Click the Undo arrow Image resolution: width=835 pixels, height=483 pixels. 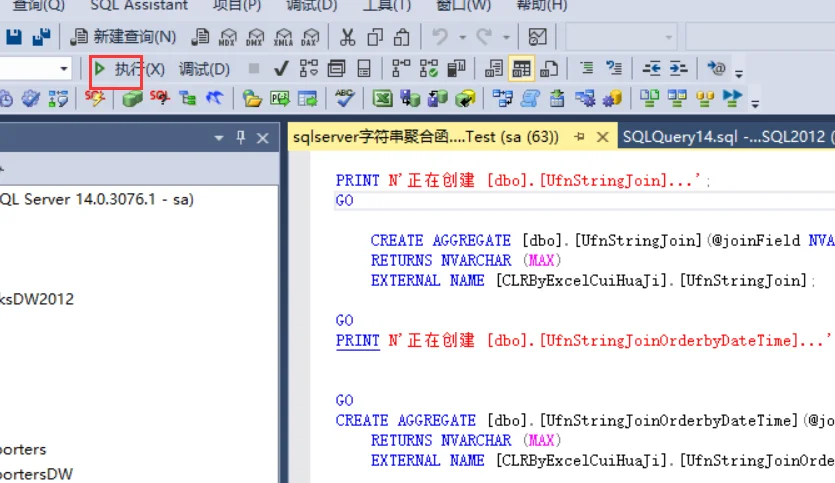tap(440, 37)
